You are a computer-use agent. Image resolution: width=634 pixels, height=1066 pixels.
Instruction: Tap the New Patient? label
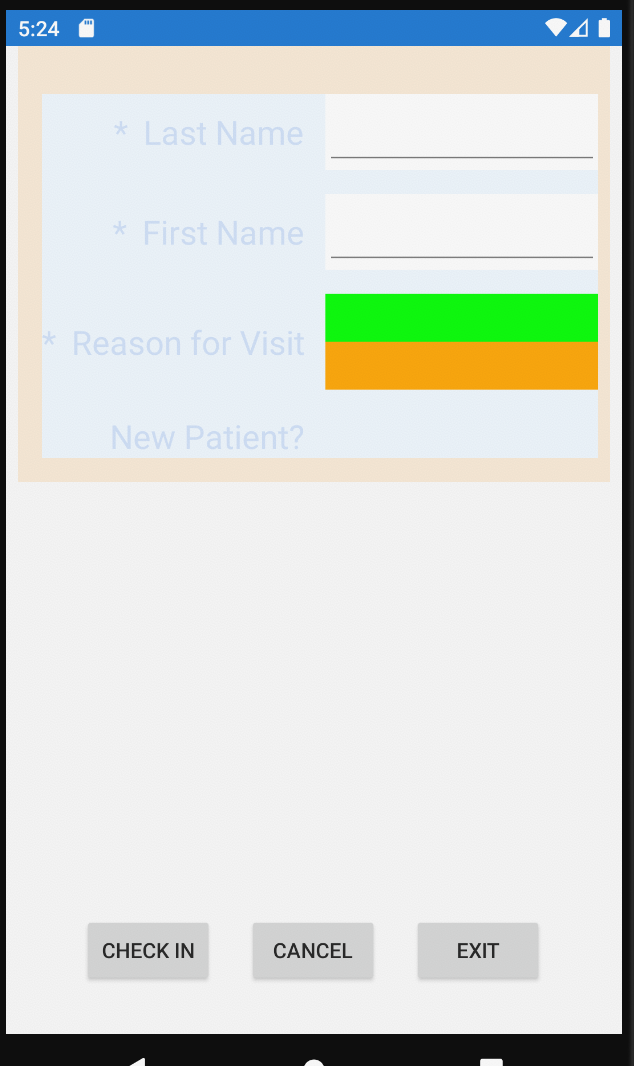click(x=206, y=437)
